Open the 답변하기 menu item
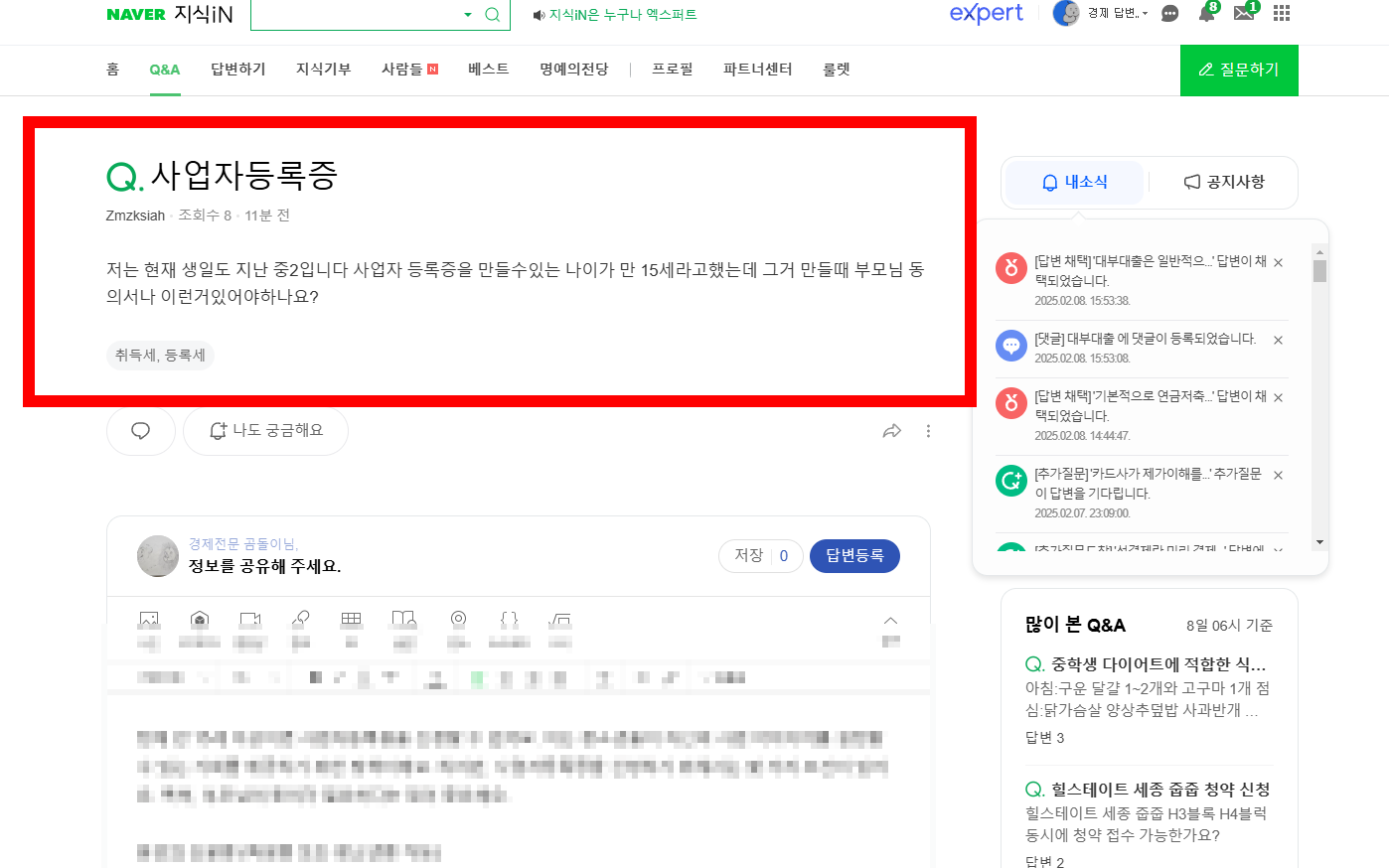Screen dimensions: 1389x868 point(238,69)
